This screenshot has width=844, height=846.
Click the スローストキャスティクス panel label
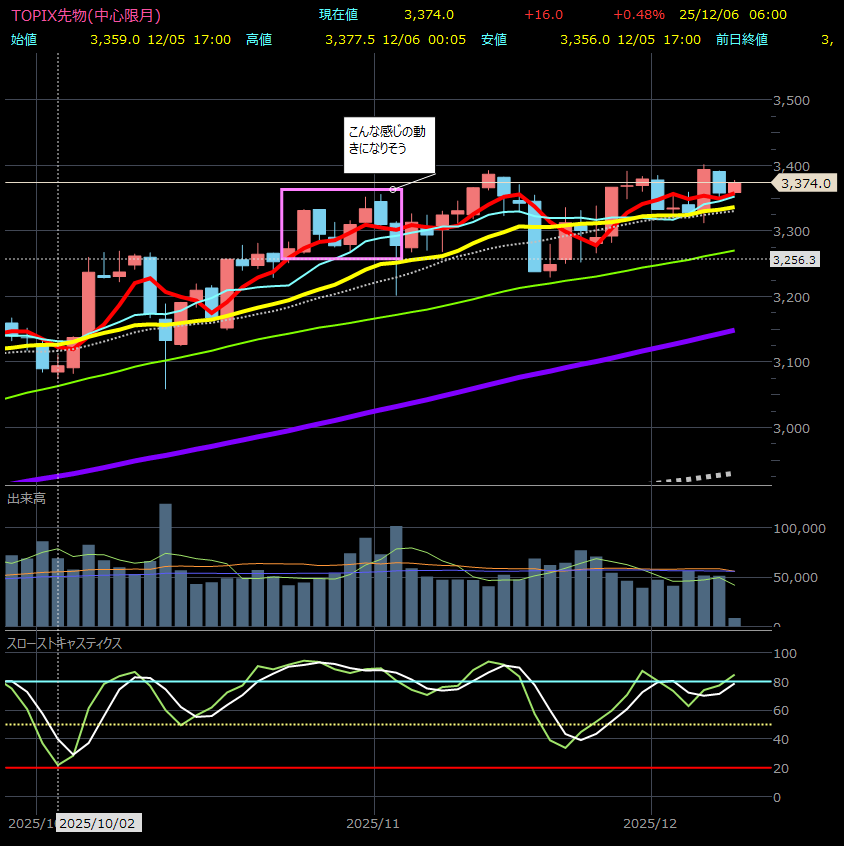click(x=64, y=643)
